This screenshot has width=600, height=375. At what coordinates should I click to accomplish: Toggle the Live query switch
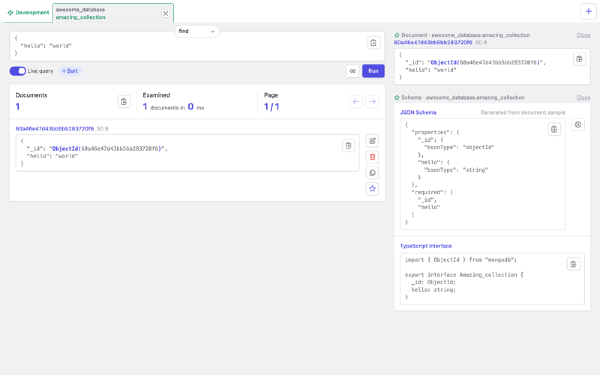click(18, 71)
